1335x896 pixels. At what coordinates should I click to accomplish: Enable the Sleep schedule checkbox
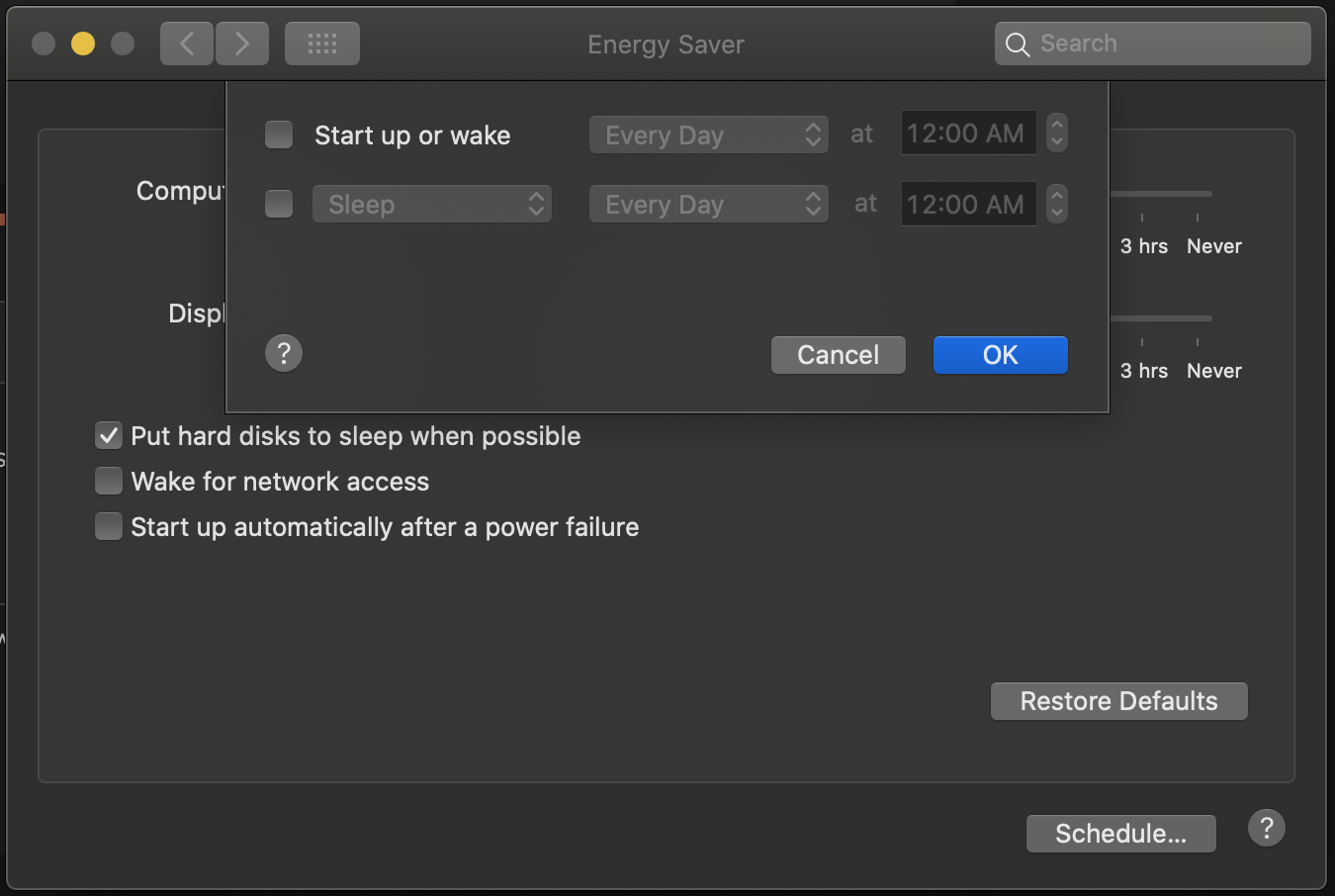[x=279, y=205]
